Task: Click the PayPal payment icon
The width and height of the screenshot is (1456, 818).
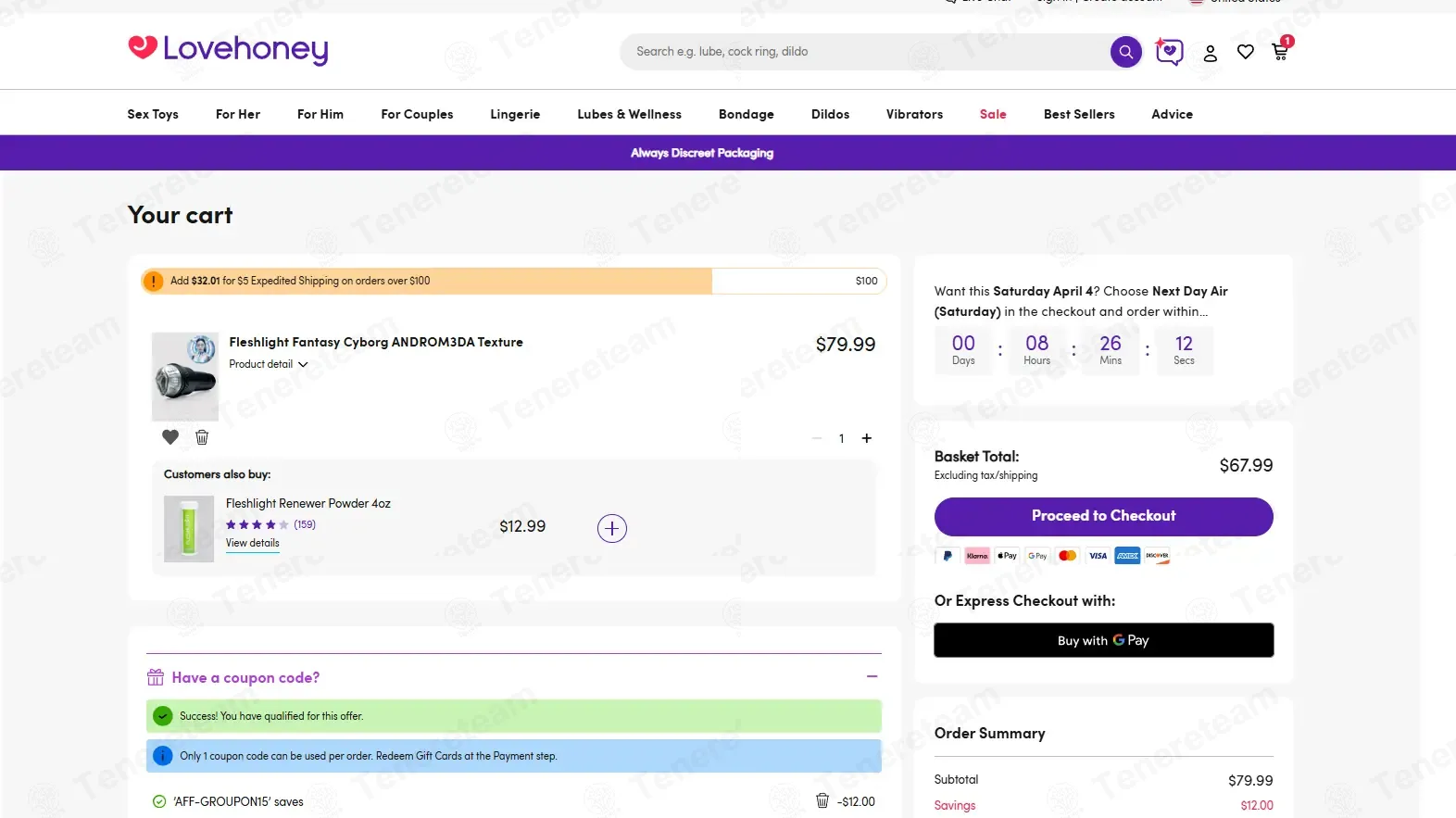Action: tap(947, 556)
